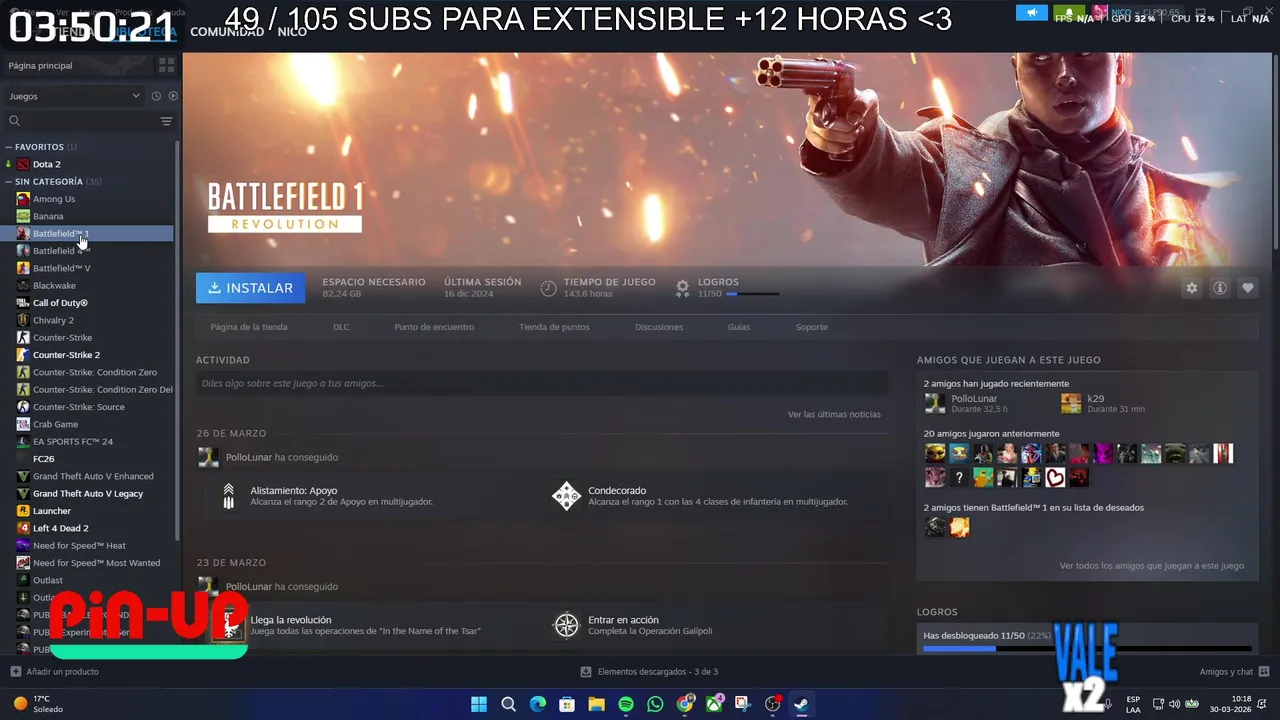The height and width of the screenshot is (720, 1280).
Task: Filter by ready-to-play games icon
Action: pos(173,96)
